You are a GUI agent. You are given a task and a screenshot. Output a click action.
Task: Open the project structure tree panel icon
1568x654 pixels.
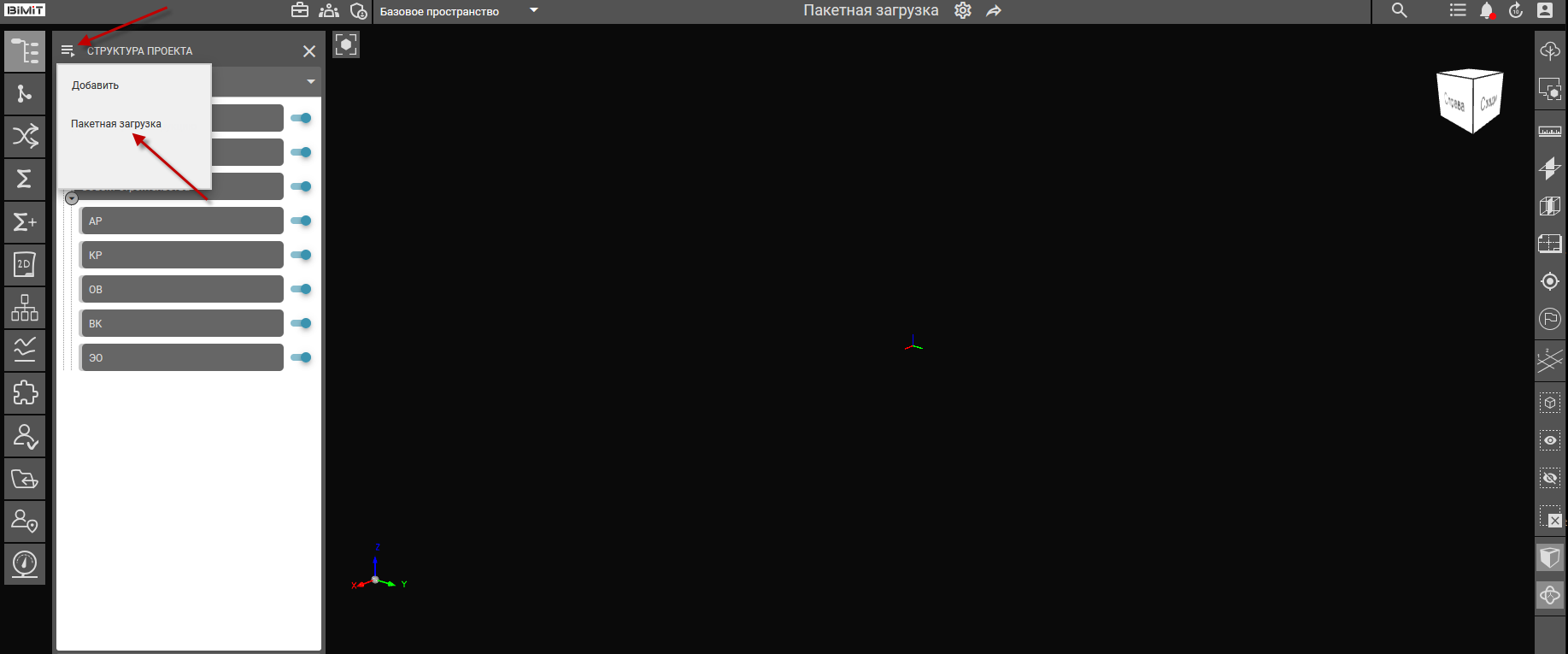pos(25,51)
